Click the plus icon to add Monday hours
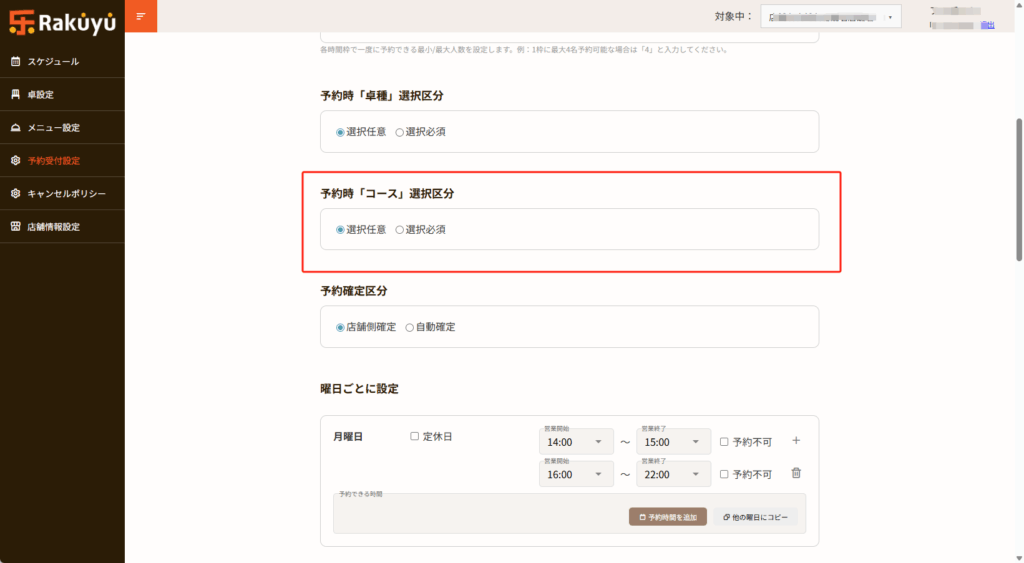 pyautogui.click(x=796, y=441)
